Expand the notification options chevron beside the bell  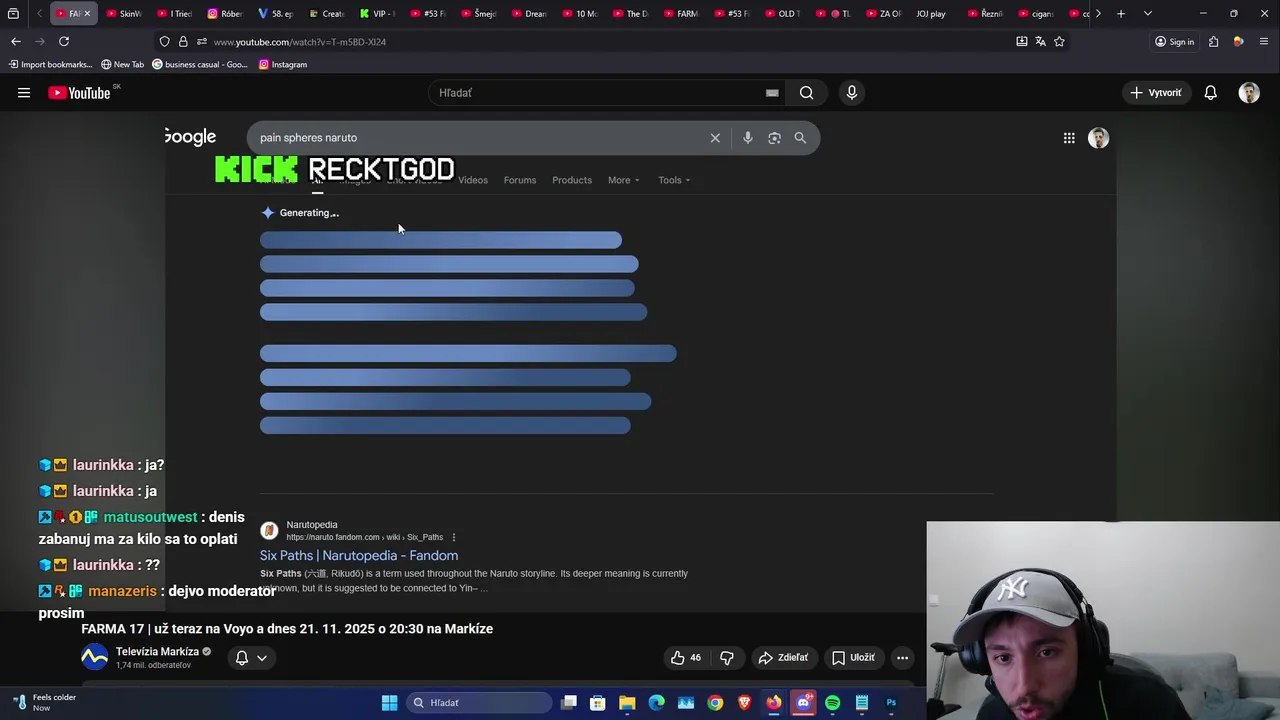pos(262,657)
